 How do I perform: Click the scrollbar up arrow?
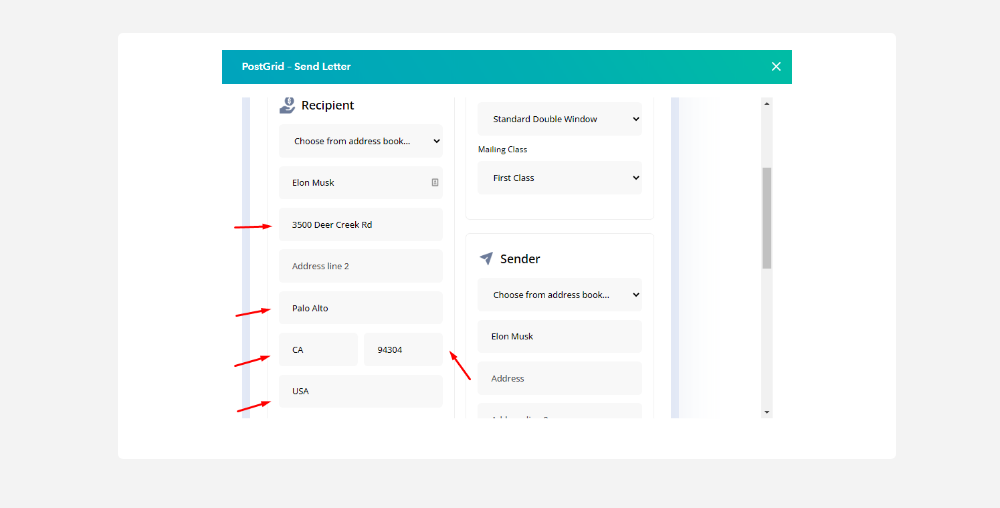tap(767, 103)
